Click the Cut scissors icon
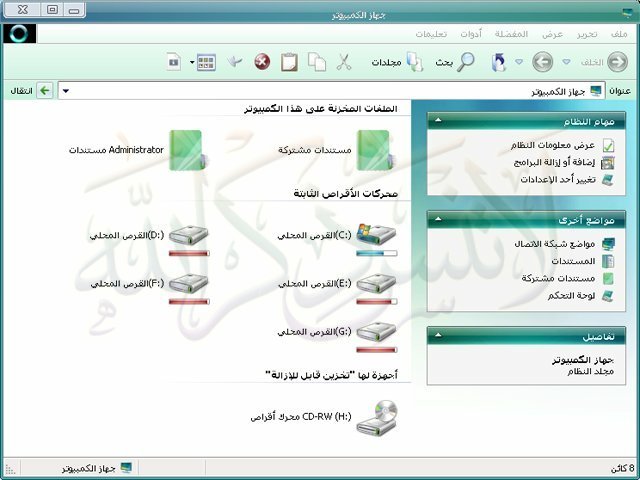This screenshot has height=480, width=640. coord(344,62)
